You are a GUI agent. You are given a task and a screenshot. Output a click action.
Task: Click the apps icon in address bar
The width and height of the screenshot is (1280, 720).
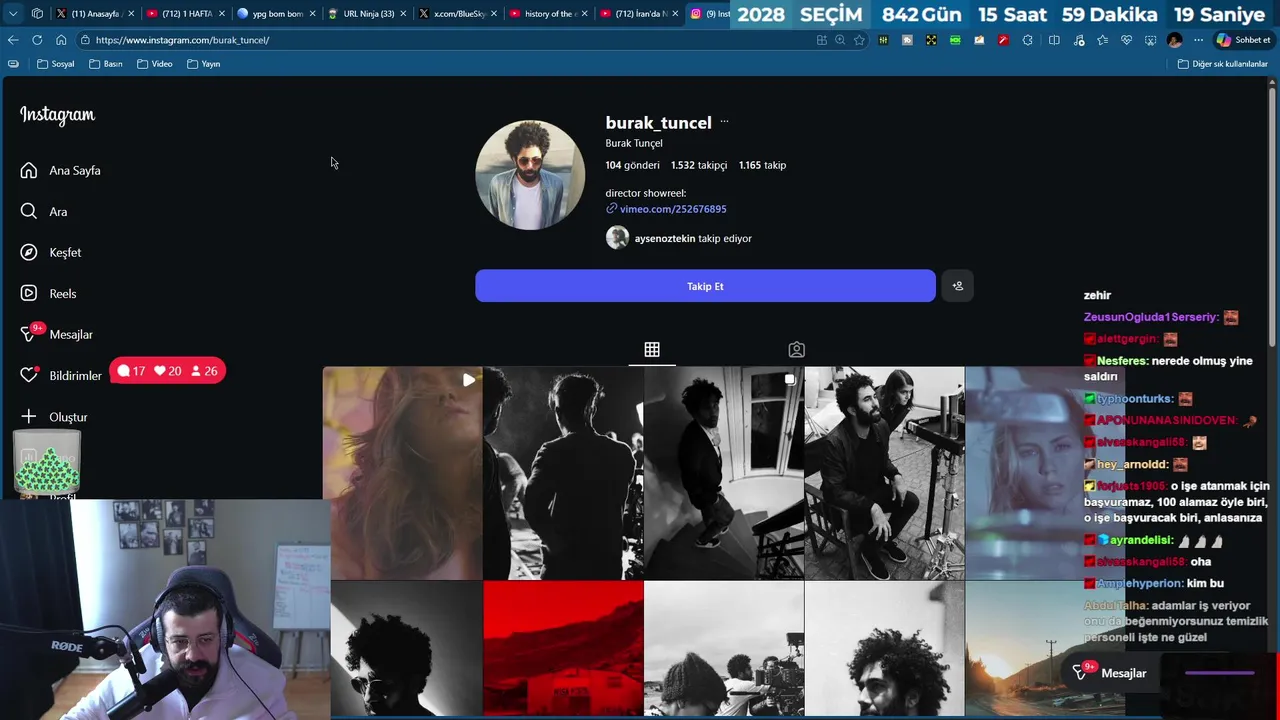pyautogui.click(x=821, y=40)
